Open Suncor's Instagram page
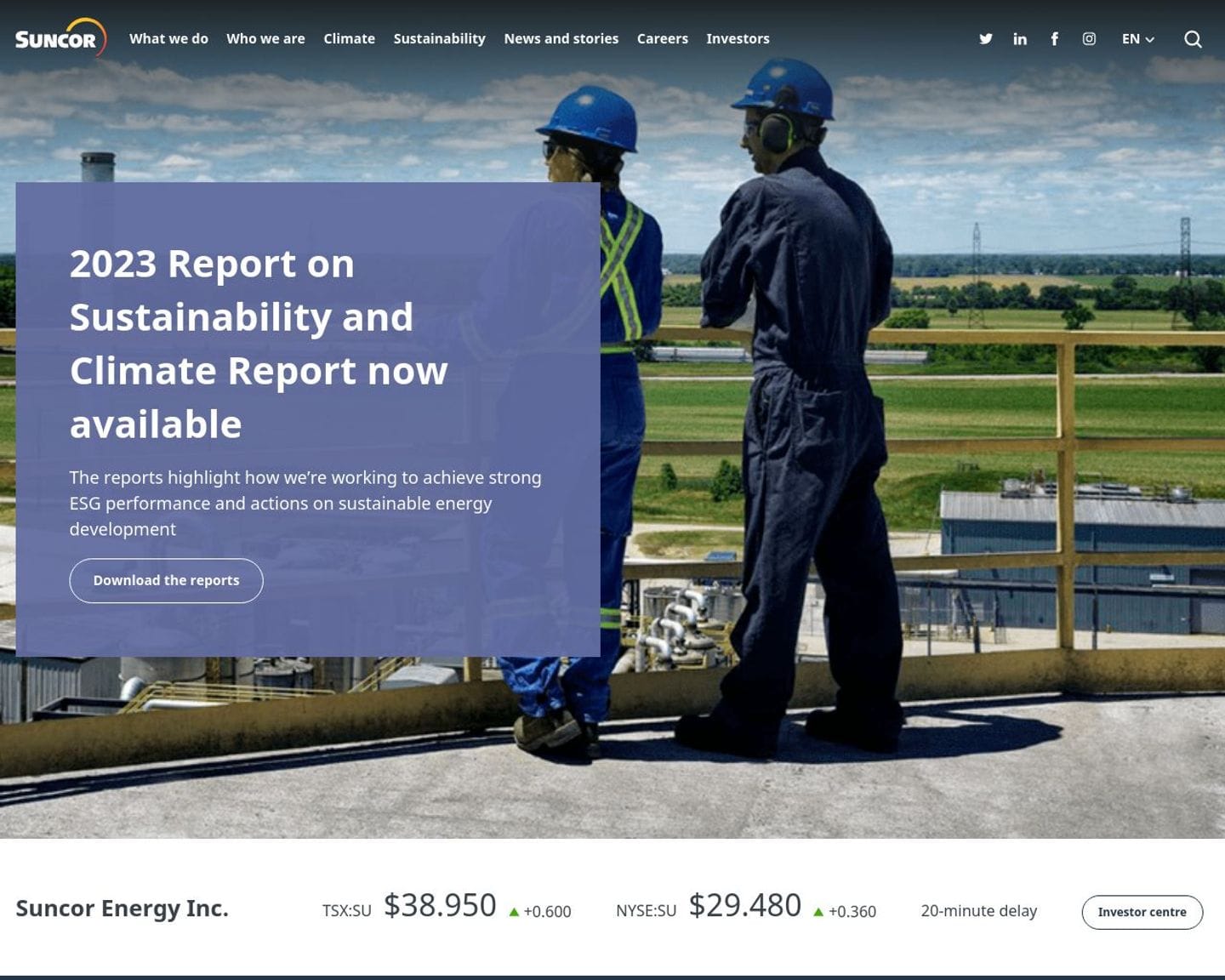The height and width of the screenshot is (980, 1225). point(1089,39)
